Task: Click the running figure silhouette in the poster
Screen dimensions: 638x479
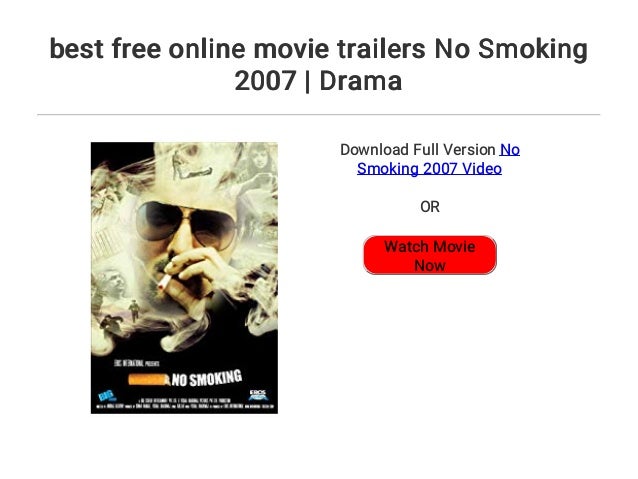Action: coord(134,311)
